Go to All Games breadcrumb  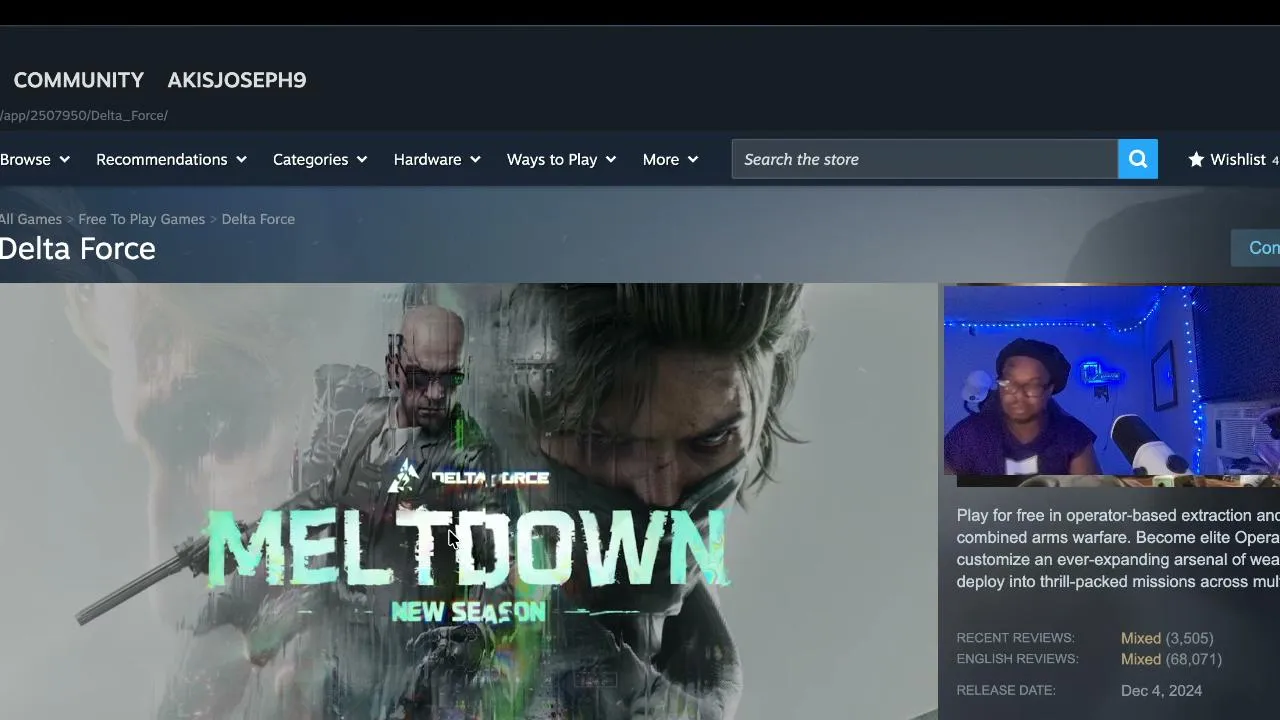[x=31, y=219]
